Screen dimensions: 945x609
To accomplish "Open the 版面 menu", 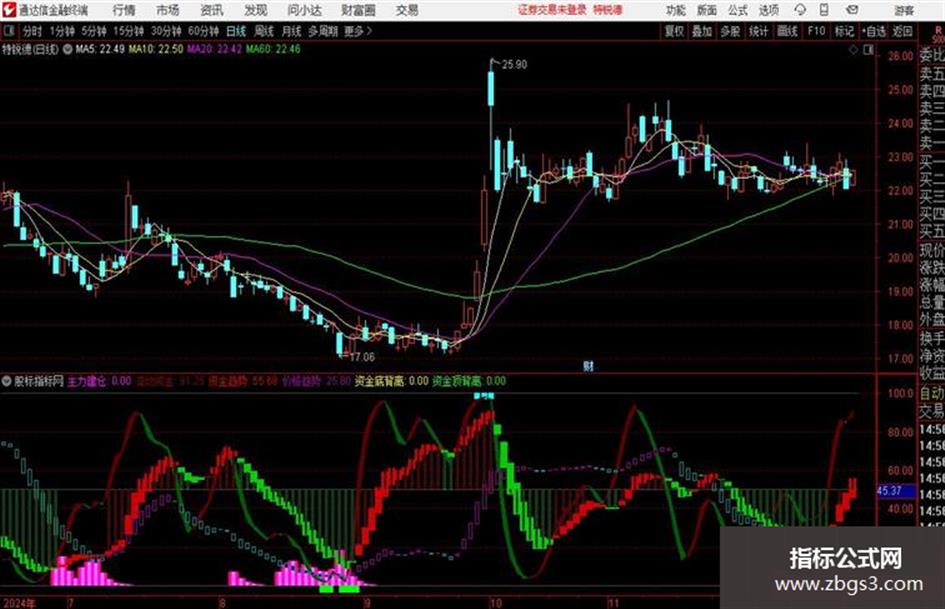I will pyautogui.click(x=706, y=10).
